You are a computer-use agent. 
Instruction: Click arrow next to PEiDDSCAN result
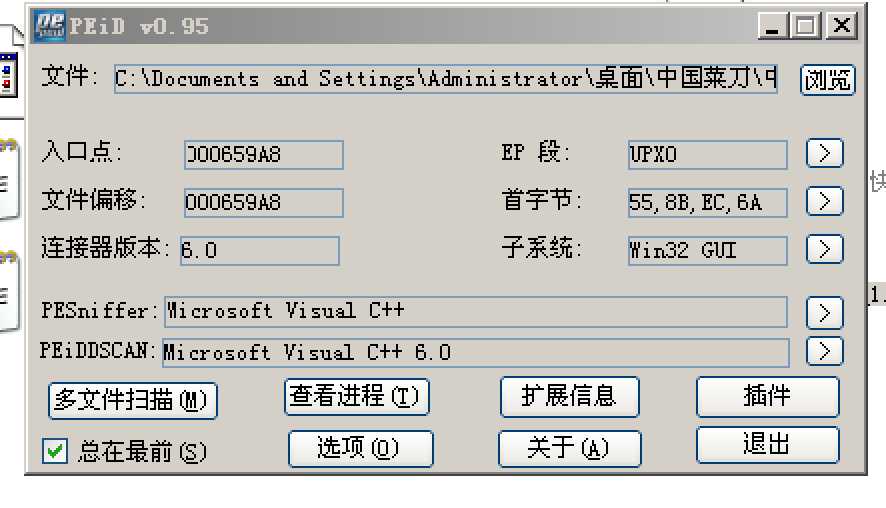[824, 351]
